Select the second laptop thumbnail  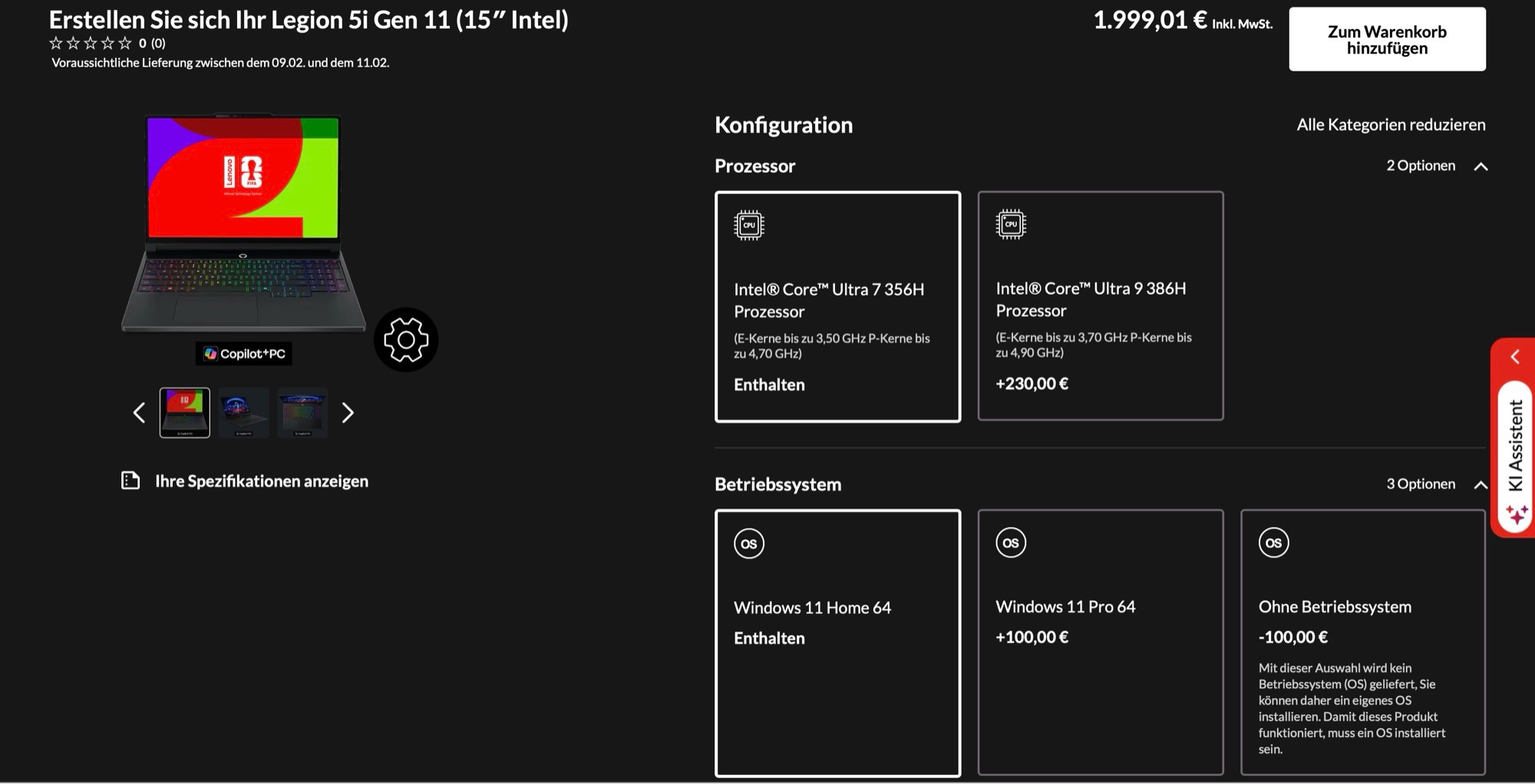(243, 413)
